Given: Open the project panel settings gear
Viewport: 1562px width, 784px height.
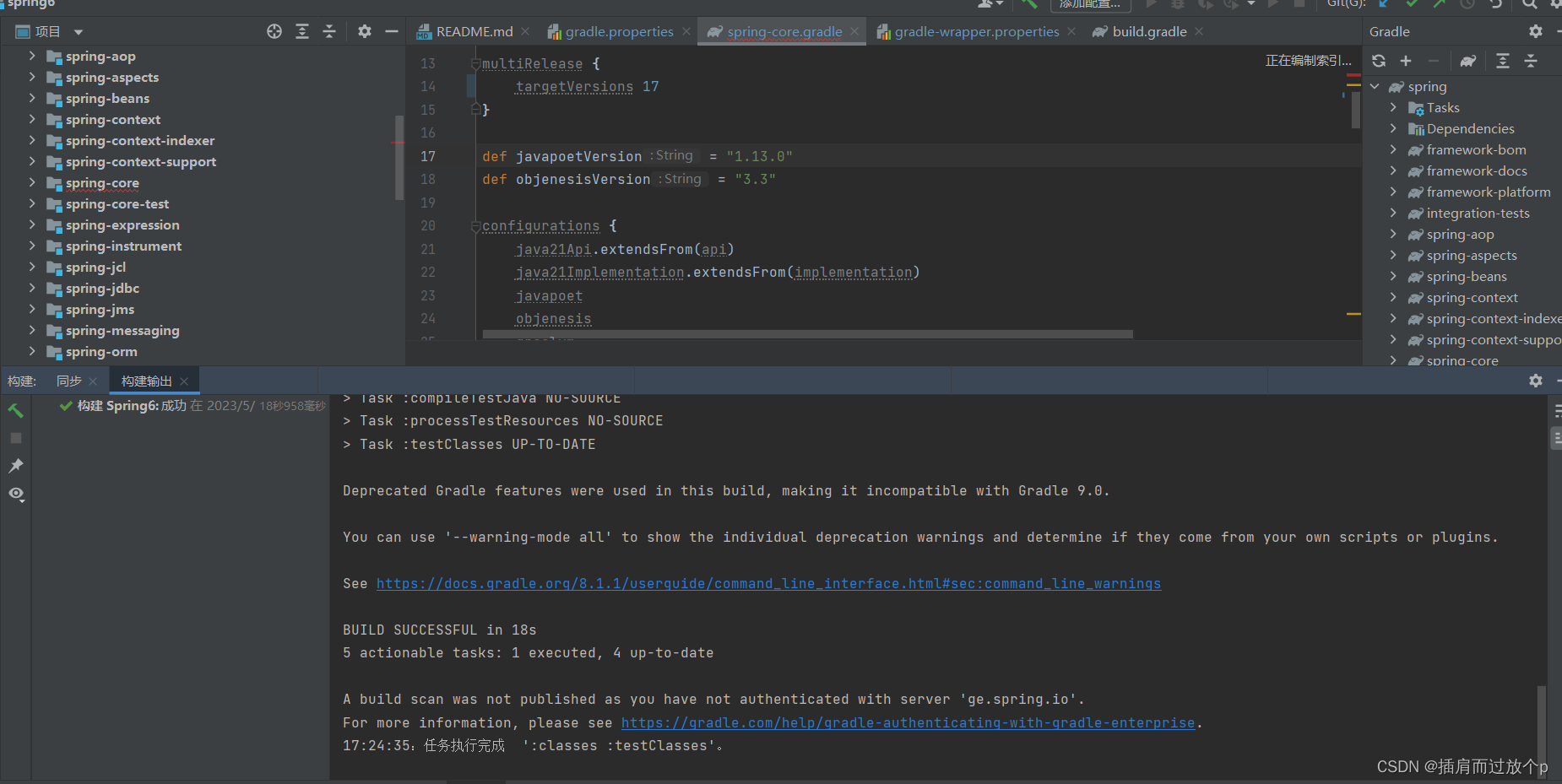Looking at the screenshot, I should (365, 31).
